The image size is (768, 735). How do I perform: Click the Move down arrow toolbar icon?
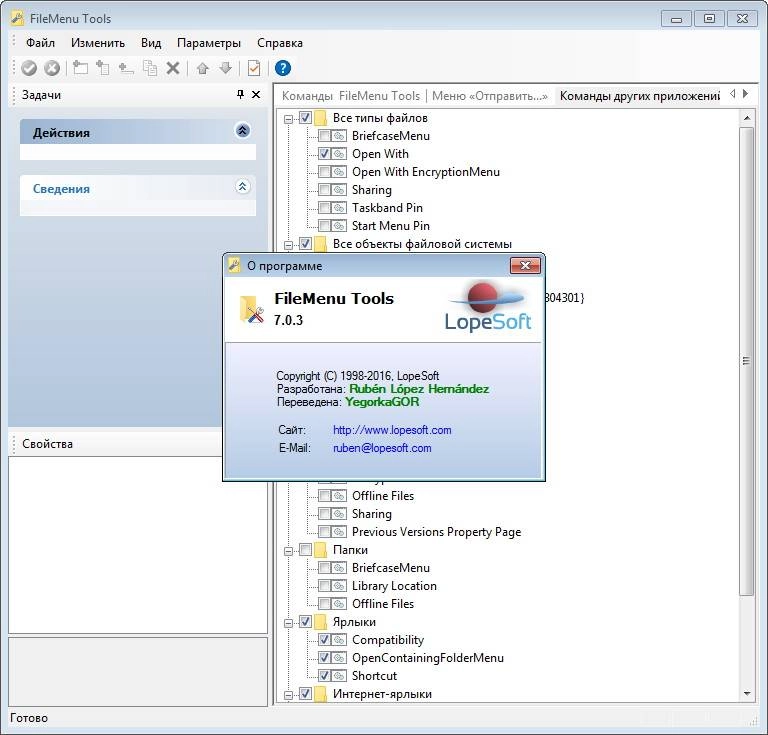(225, 68)
